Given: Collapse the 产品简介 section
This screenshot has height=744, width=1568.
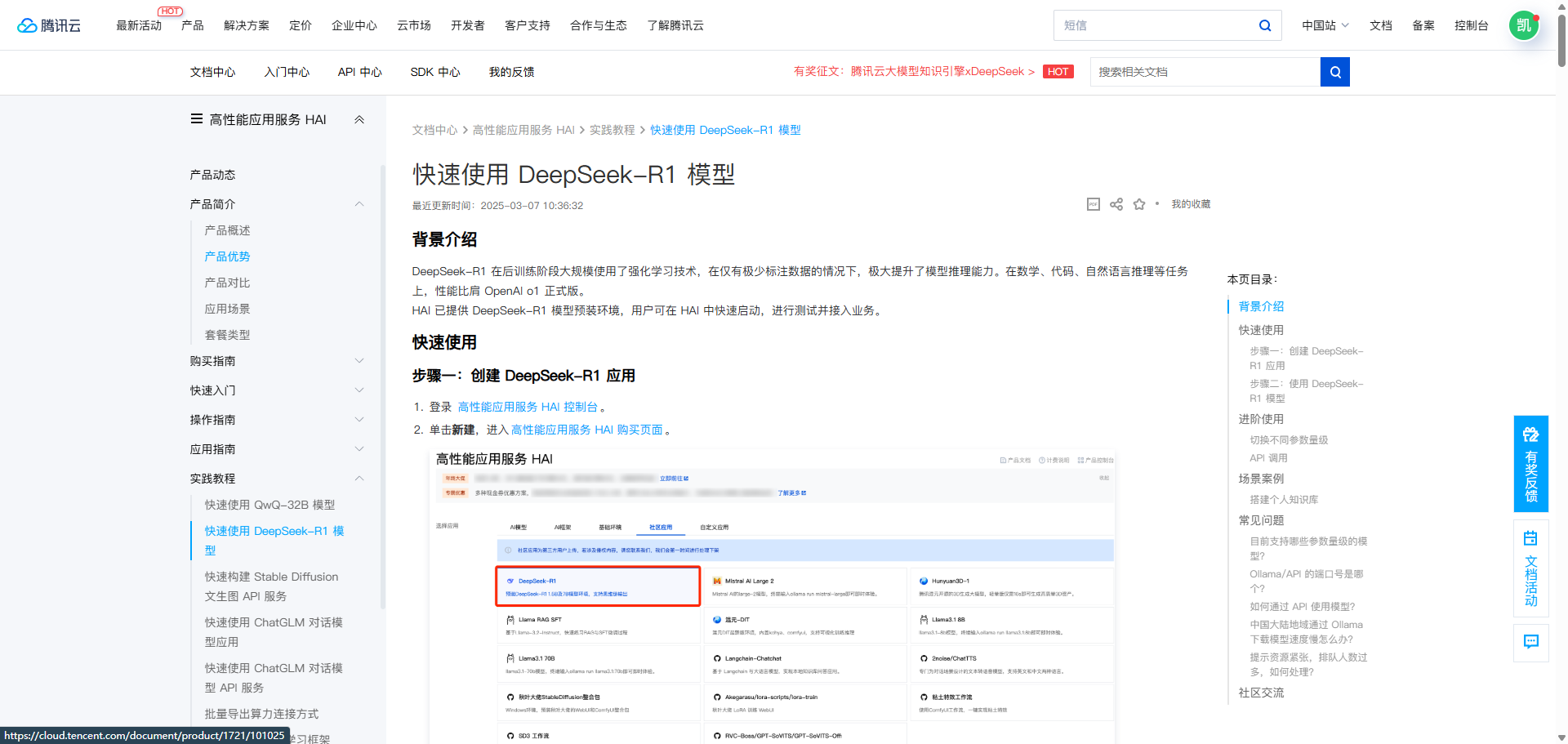Looking at the screenshot, I should (359, 204).
